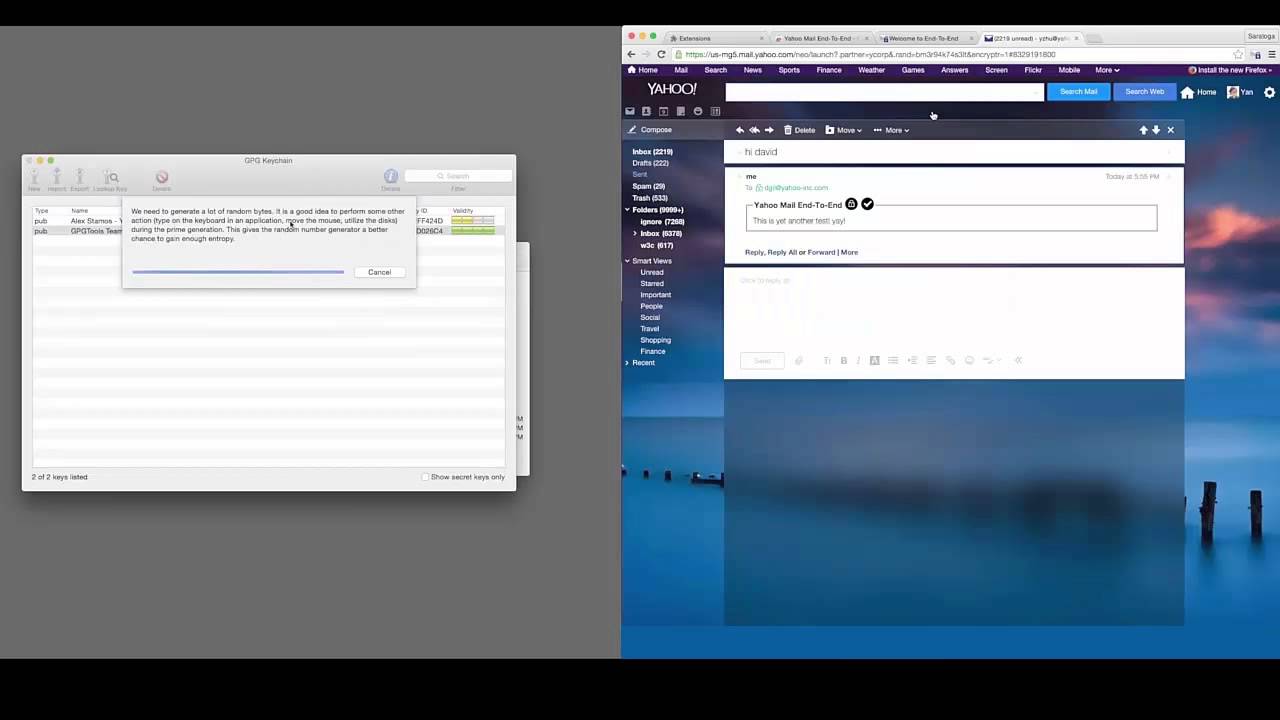Click the browser back arrow
Image resolution: width=1280 pixels, height=720 pixels.
point(631,54)
